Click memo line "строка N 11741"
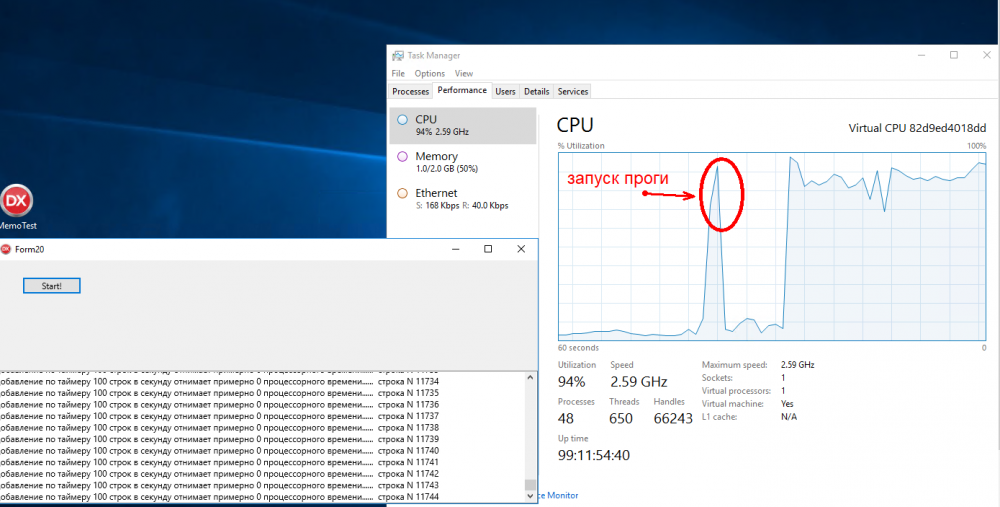1000x507 pixels. [408, 462]
